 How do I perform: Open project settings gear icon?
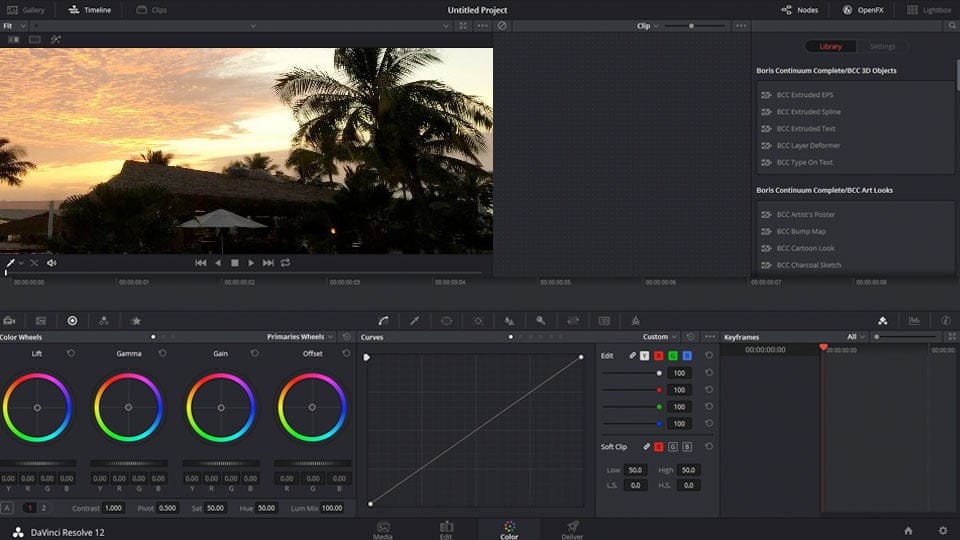coord(942,530)
